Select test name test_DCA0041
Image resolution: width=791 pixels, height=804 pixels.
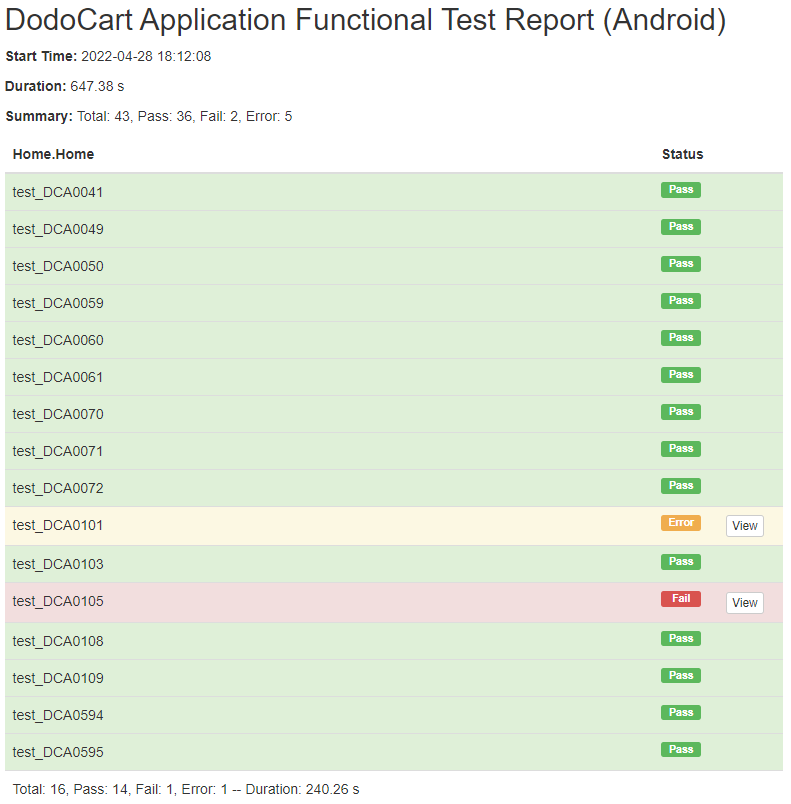point(58,192)
